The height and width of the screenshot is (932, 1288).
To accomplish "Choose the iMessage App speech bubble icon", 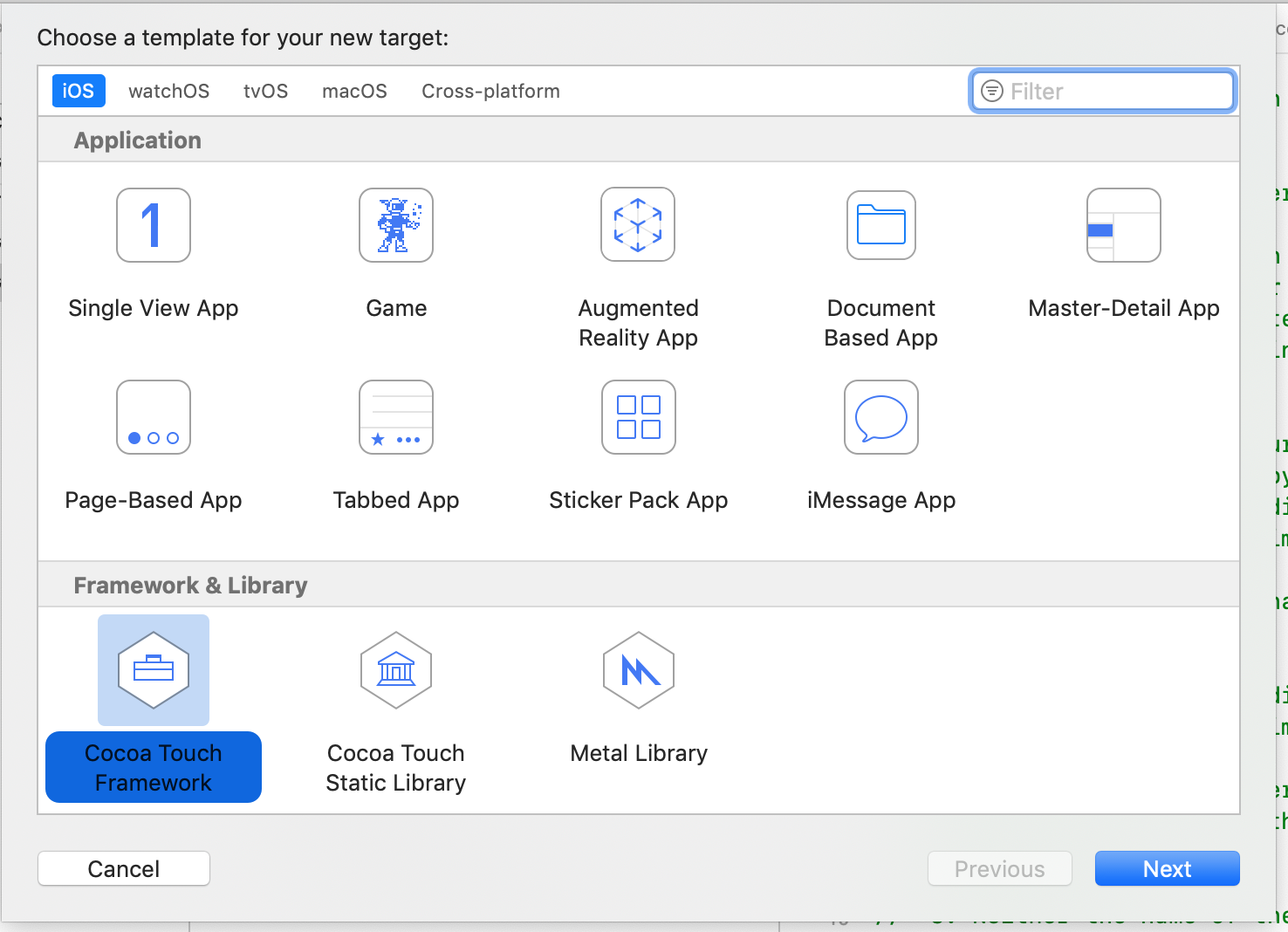I will tap(881, 417).
